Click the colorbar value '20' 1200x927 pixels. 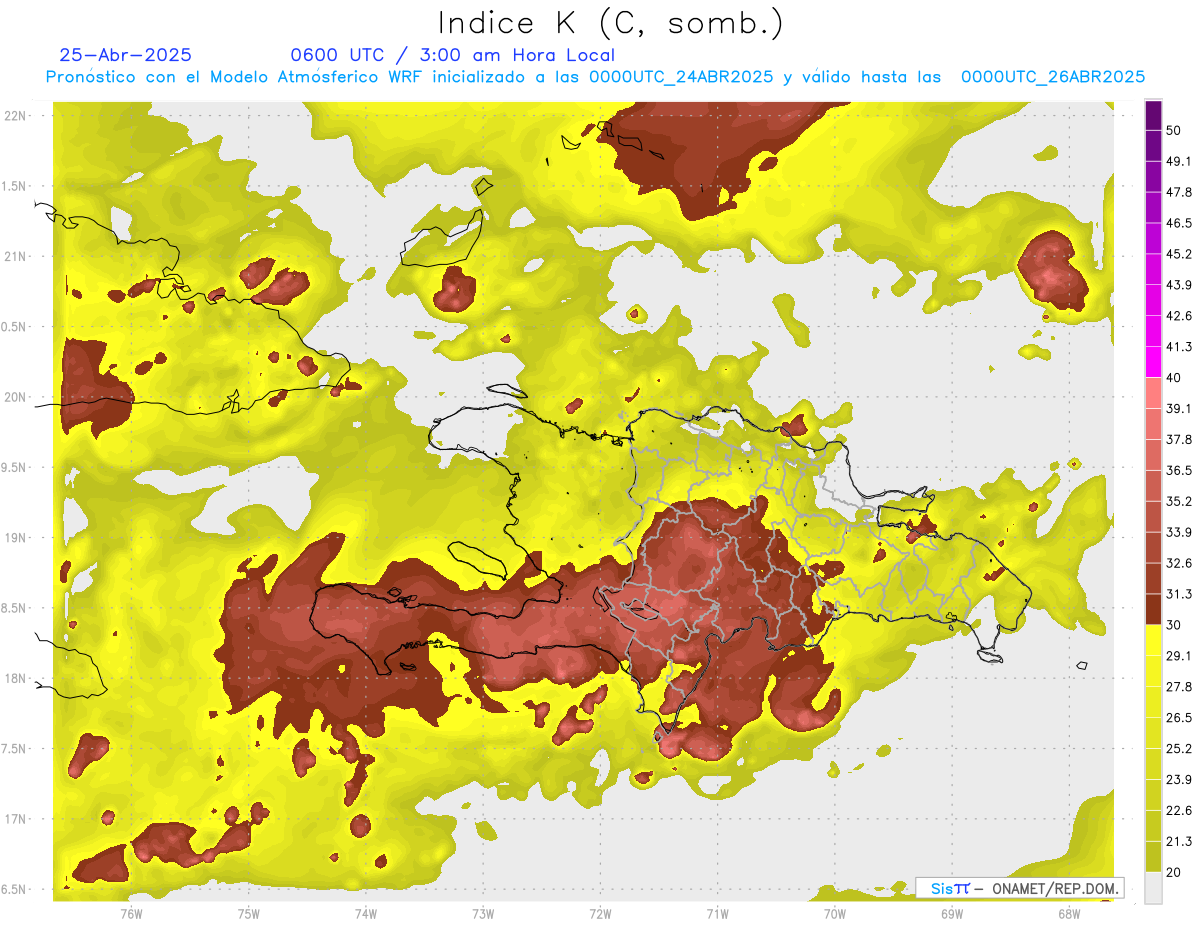[x=1174, y=871]
